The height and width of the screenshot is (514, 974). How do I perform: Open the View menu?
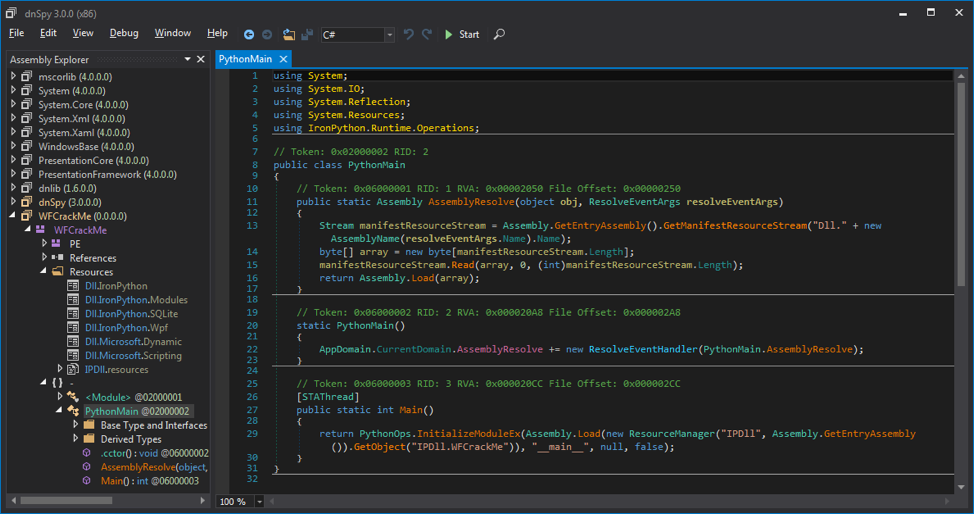pyautogui.click(x=82, y=33)
